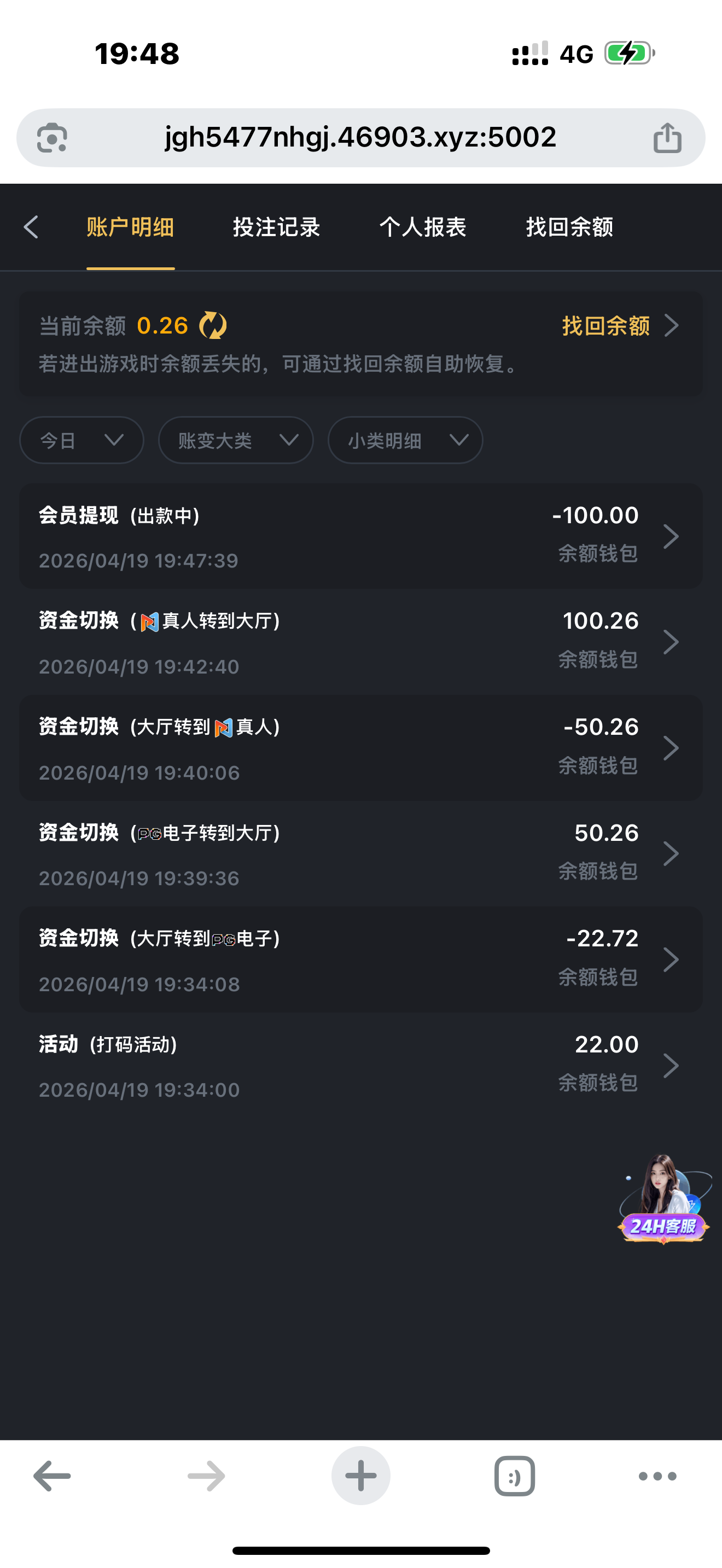This screenshot has width=722, height=1568.
Task: Open the 会员提现 -100.00 record
Action: click(360, 536)
